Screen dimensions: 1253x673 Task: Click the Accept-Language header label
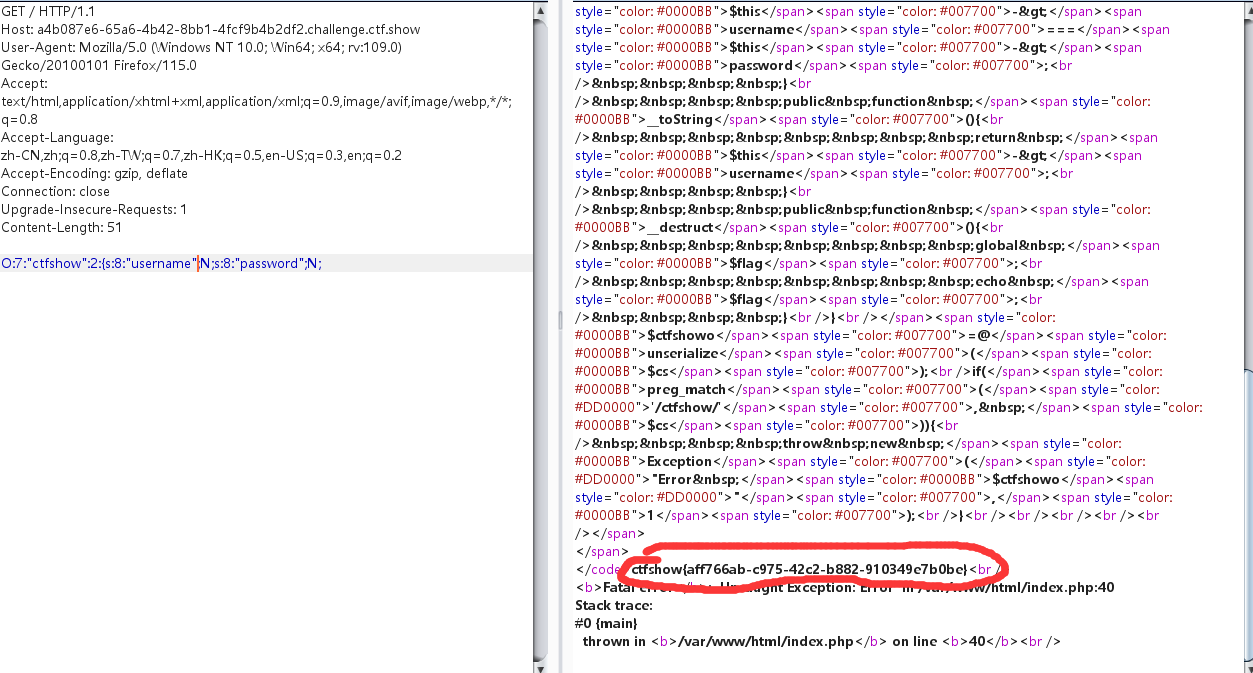tap(58, 137)
